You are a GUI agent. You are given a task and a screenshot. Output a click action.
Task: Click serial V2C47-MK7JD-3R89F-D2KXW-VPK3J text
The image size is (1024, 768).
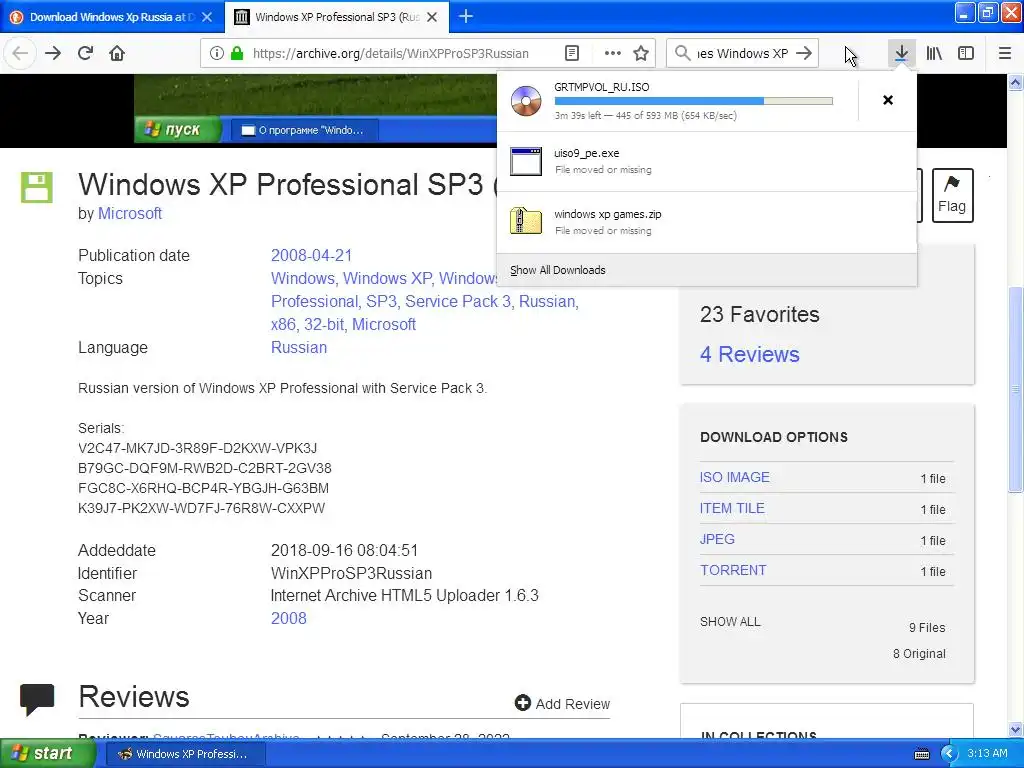point(197,448)
